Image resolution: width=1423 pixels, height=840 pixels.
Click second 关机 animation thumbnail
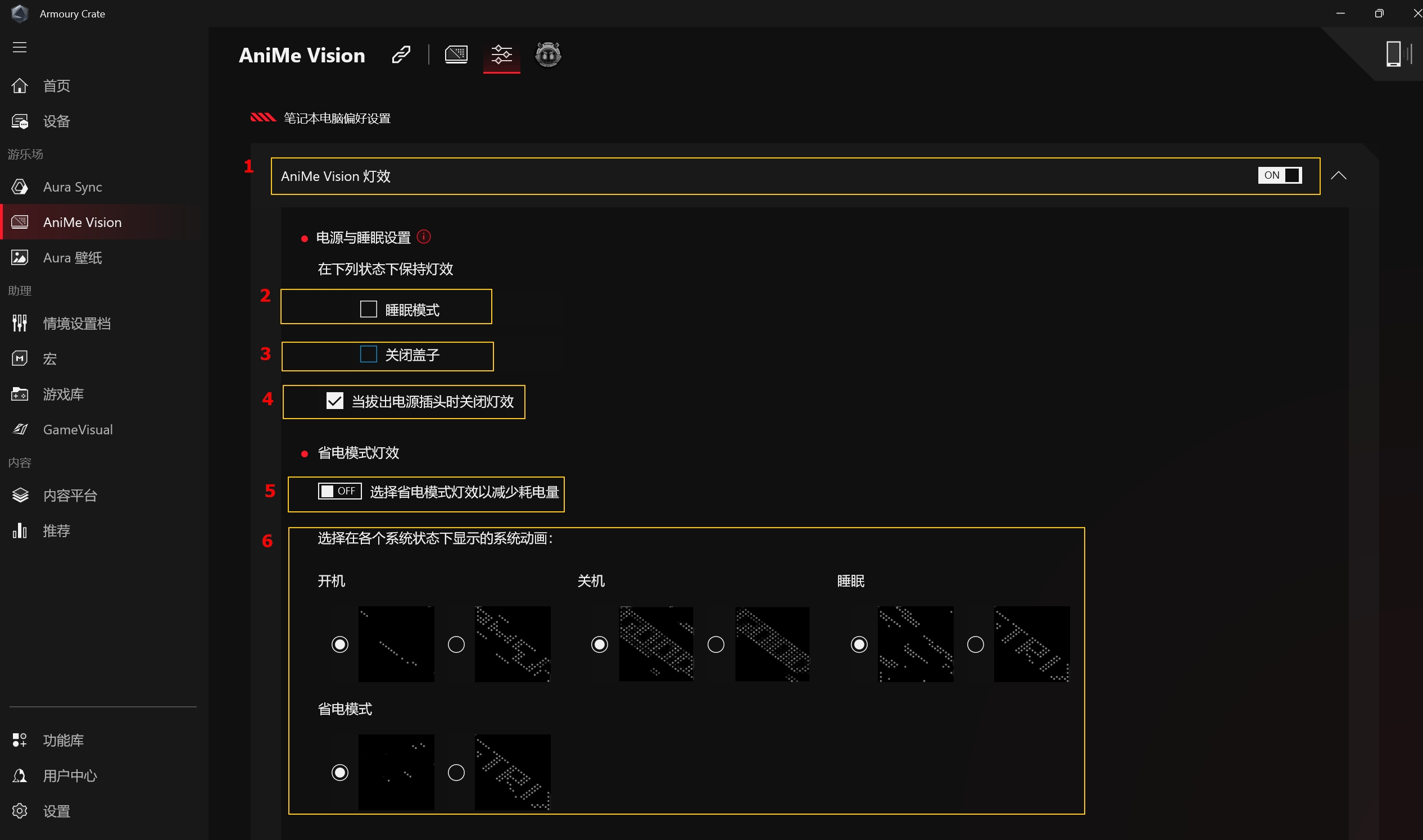point(773,644)
